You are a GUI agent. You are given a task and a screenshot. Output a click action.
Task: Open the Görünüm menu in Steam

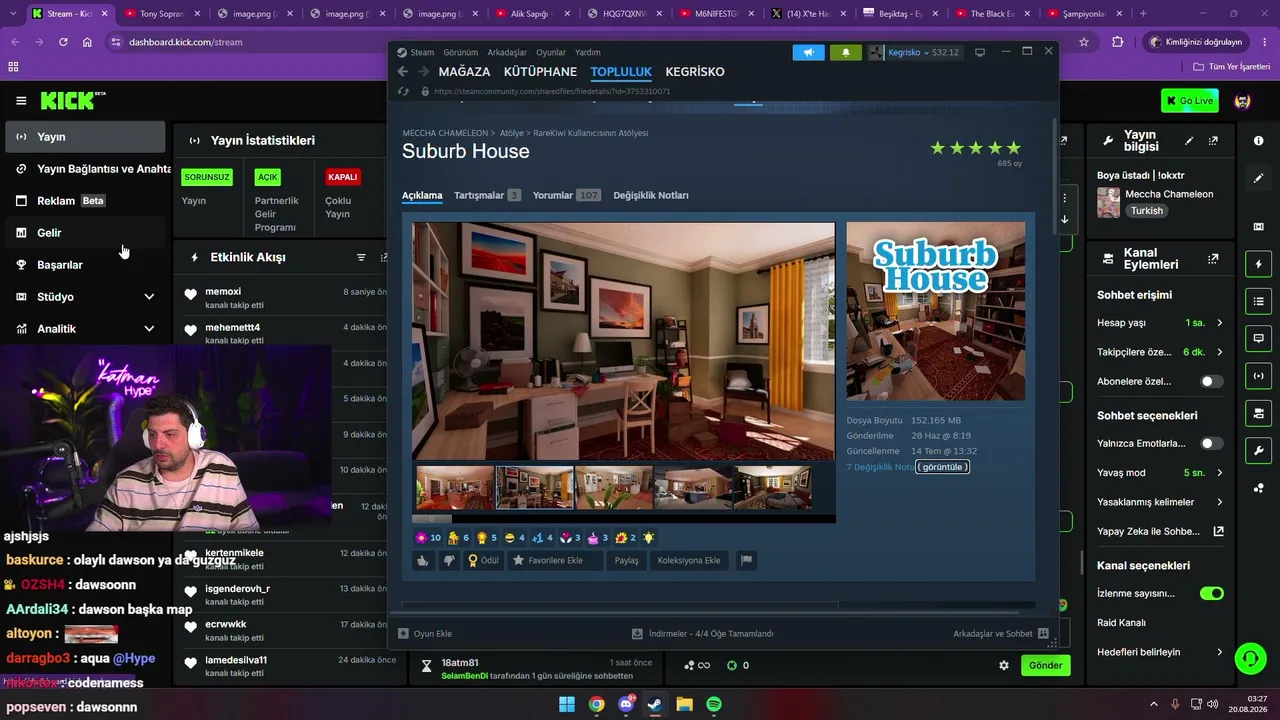(460, 52)
